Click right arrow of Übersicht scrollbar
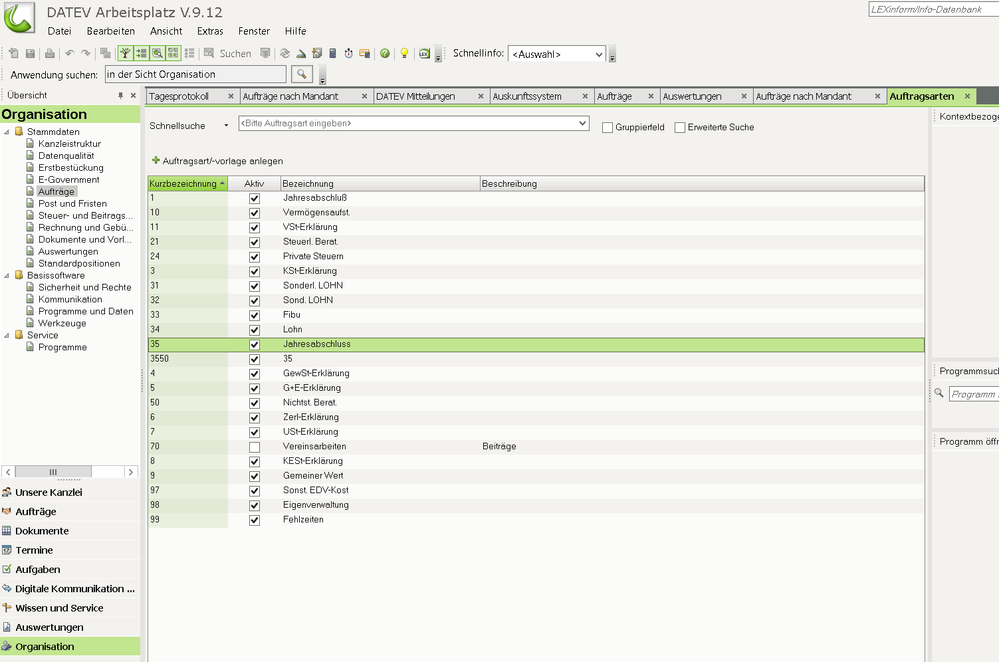Screen dimensions: 999x662 tap(131, 472)
